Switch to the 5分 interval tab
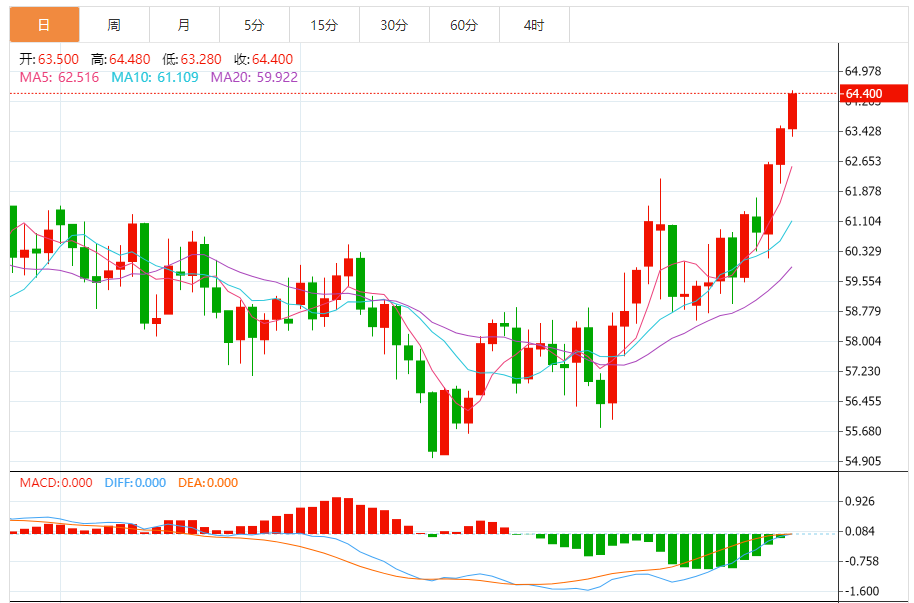914x603 pixels. (254, 25)
